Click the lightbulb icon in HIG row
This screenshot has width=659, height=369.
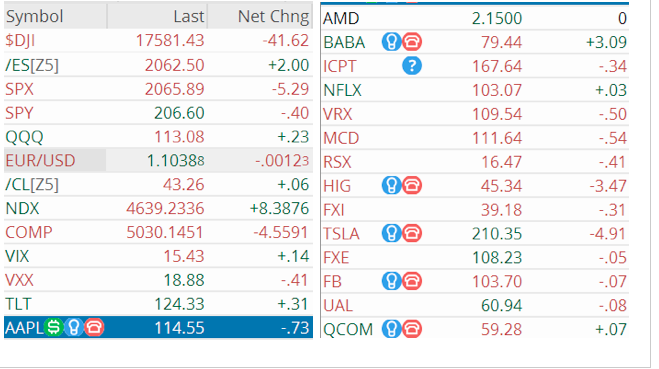click(x=391, y=186)
